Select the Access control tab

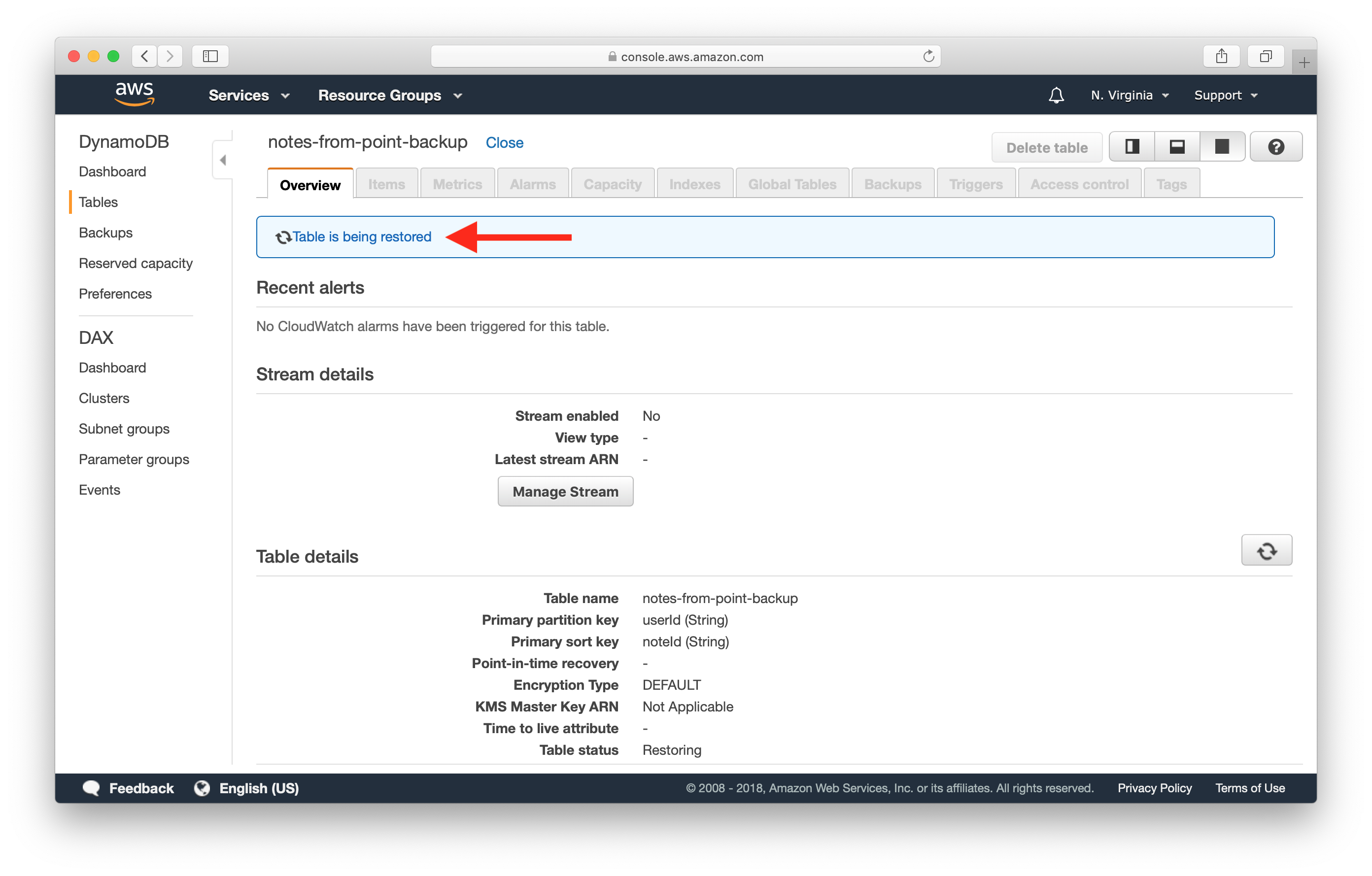pyautogui.click(x=1079, y=184)
